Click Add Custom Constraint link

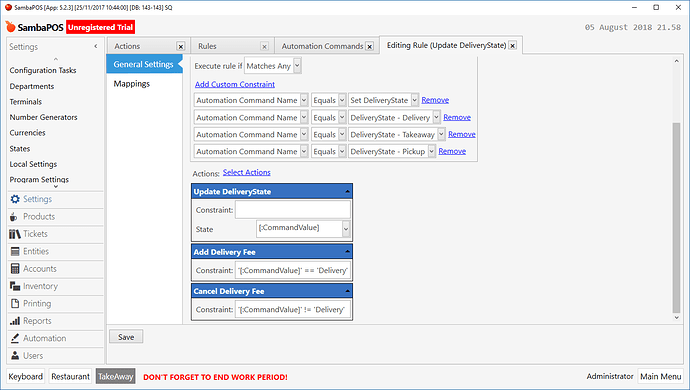click(235, 85)
